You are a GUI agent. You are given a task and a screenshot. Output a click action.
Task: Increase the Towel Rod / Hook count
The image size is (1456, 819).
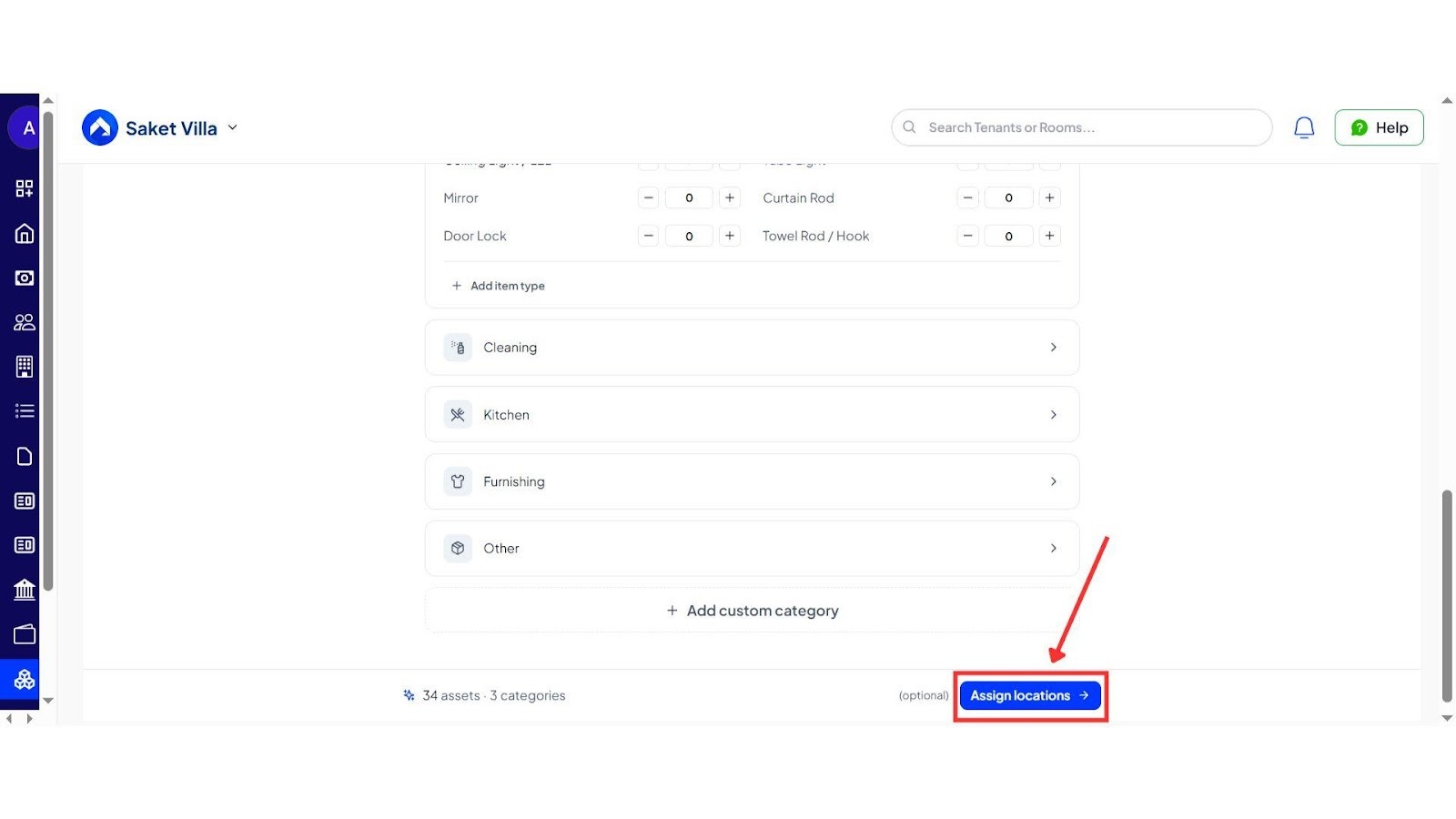click(x=1049, y=236)
